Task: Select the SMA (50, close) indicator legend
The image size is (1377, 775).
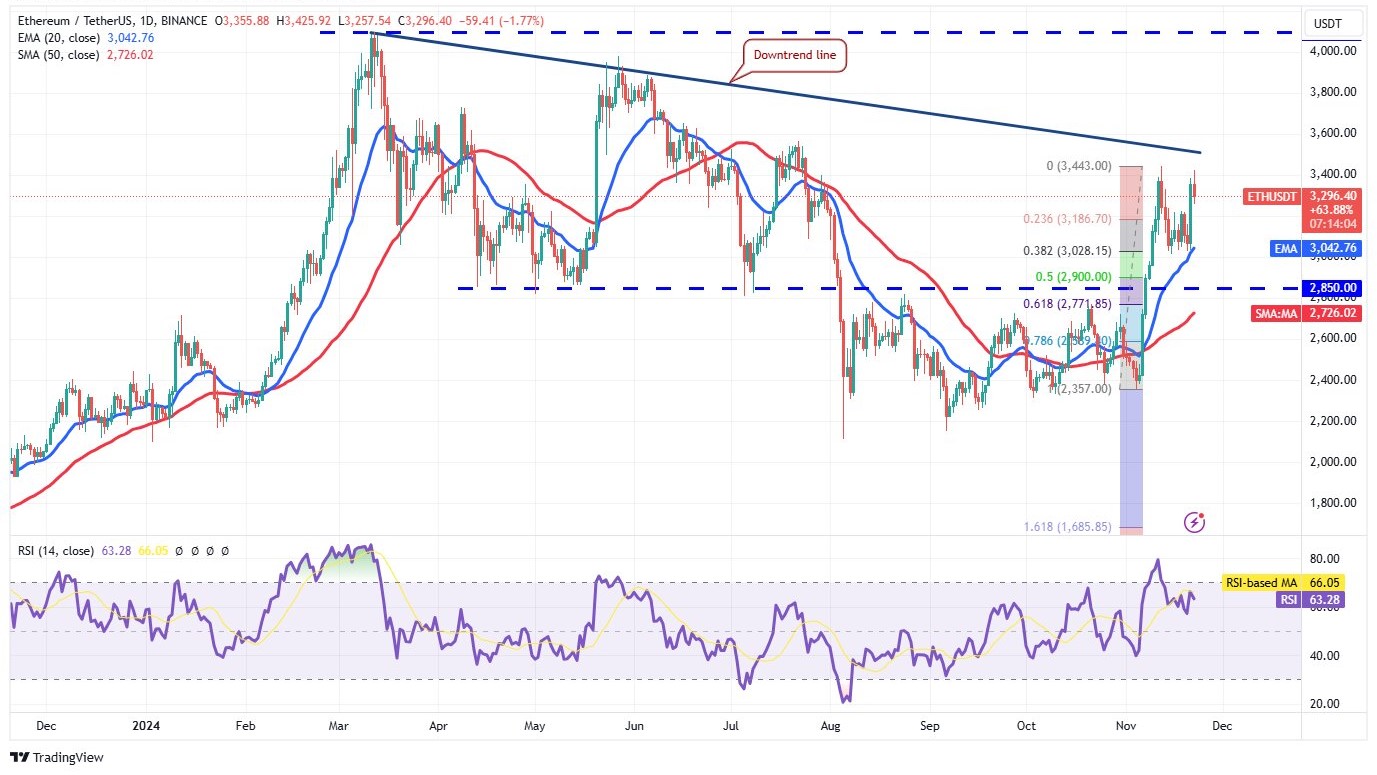Action: pos(57,54)
